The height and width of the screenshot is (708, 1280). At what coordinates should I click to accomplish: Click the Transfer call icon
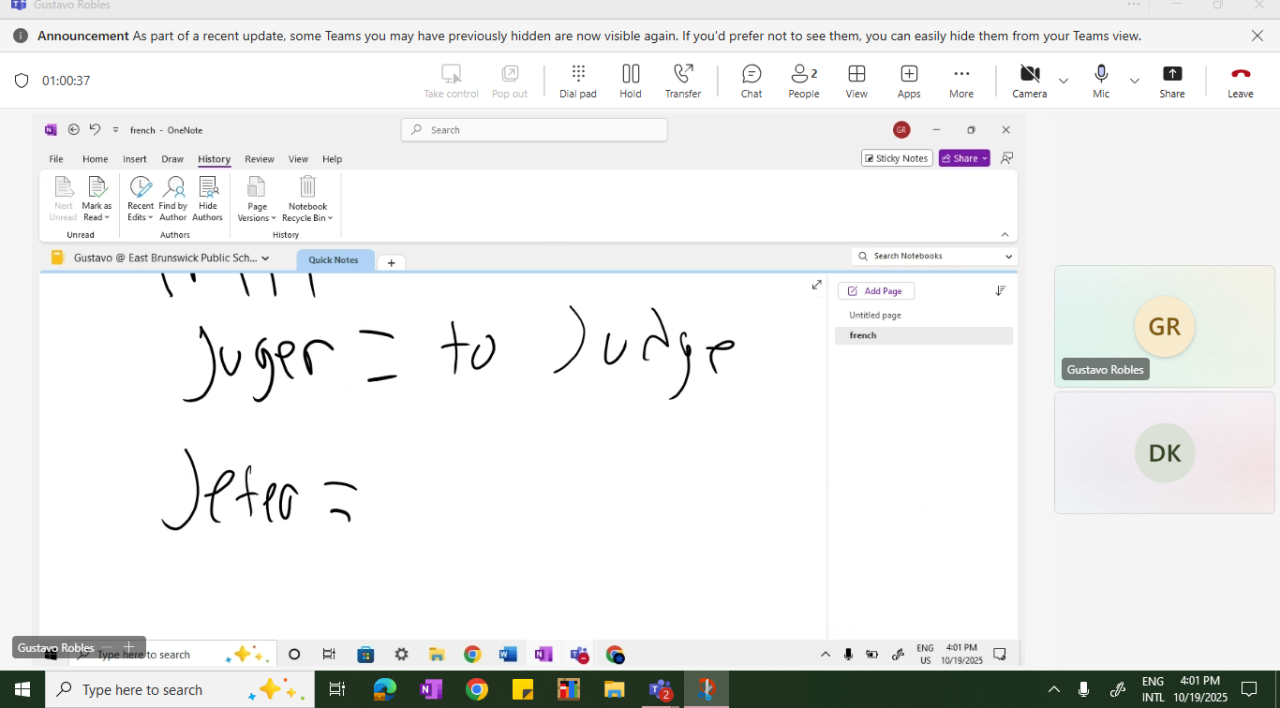(x=683, y=81)
